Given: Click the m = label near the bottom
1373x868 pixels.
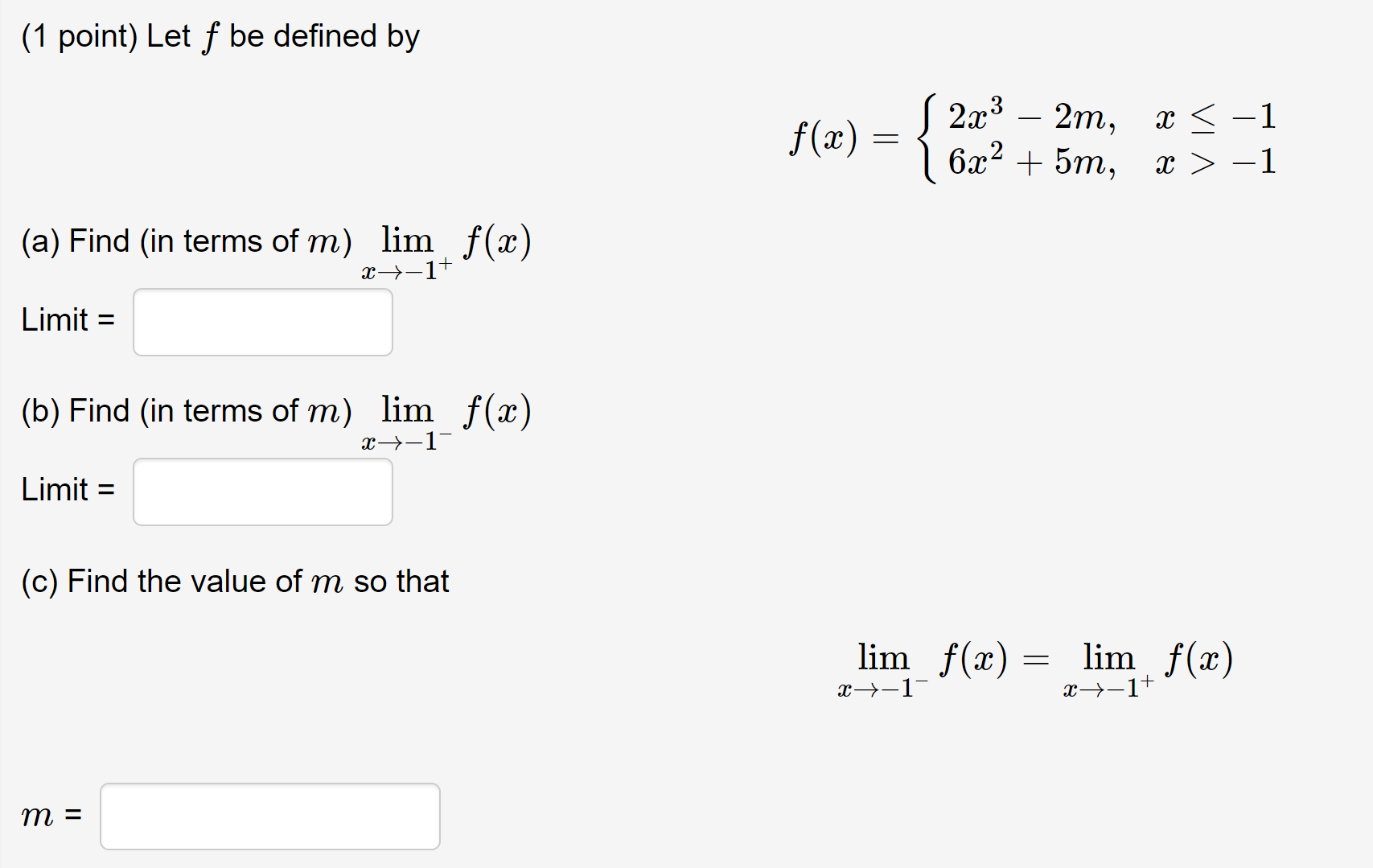Looking at the screenshot, I should click(x=51, y=815).
